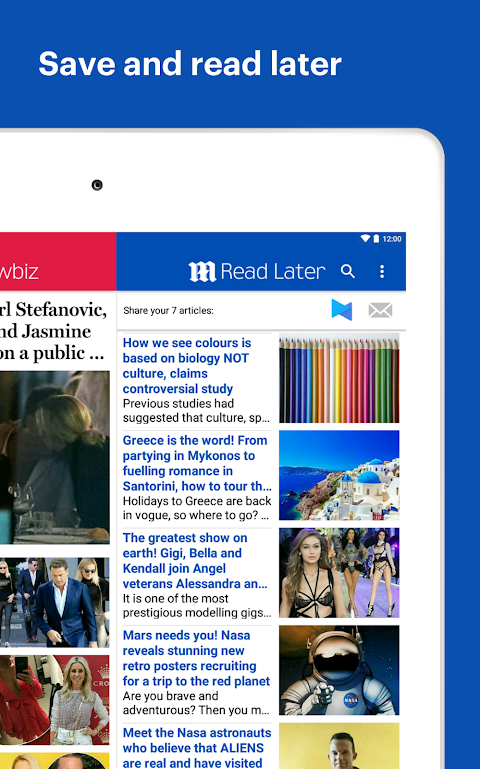
Task: Open 'Mars needs you! Nasa' article headline
Action: [x=196, y=658]
